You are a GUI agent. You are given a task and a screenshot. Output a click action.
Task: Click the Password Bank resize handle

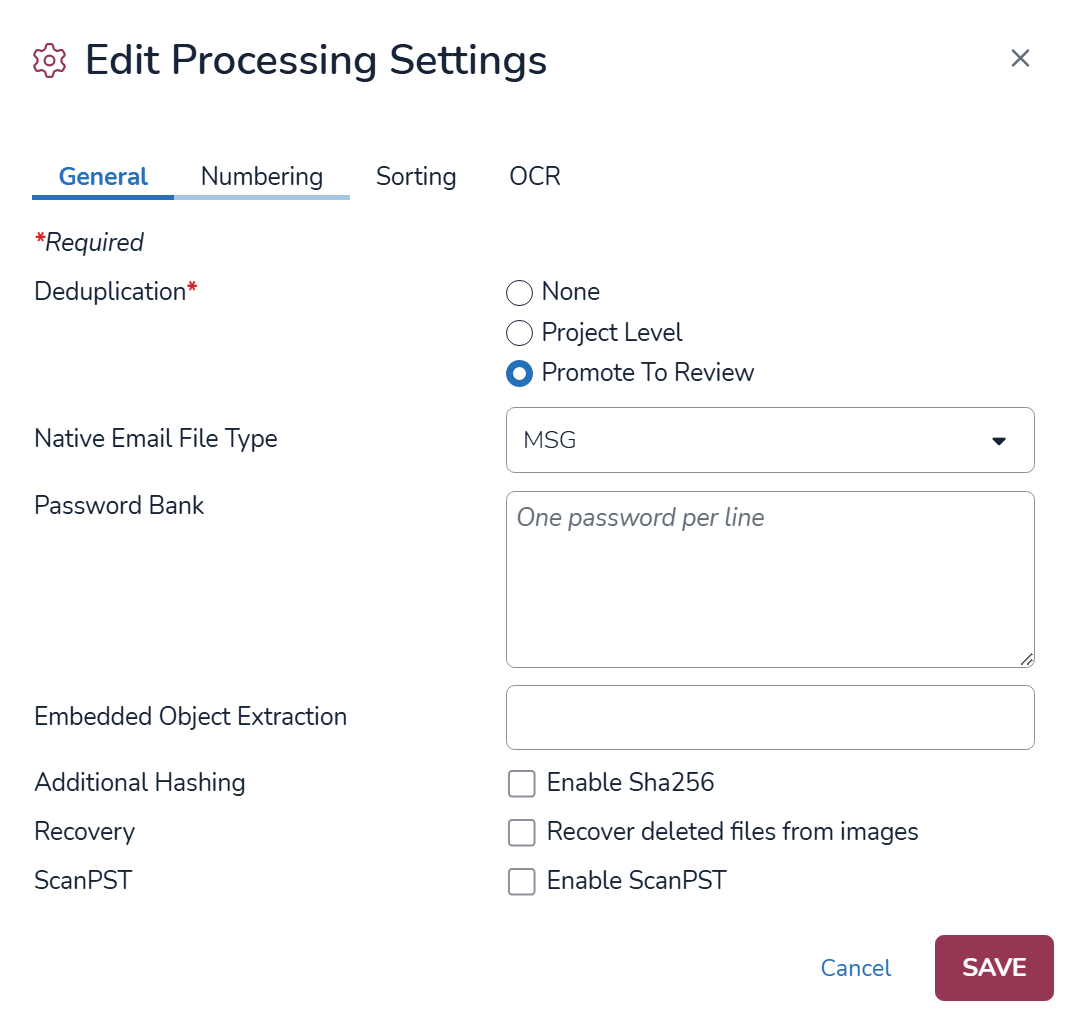coord(1027,659)
